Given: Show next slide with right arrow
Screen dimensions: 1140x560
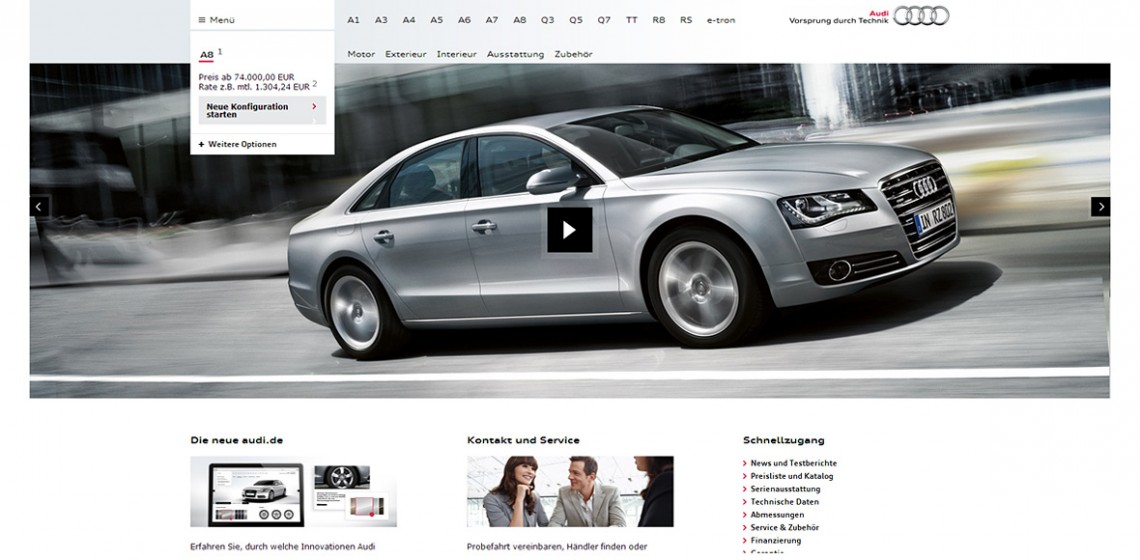Looking at the screenshot, I should (1100, 207).
